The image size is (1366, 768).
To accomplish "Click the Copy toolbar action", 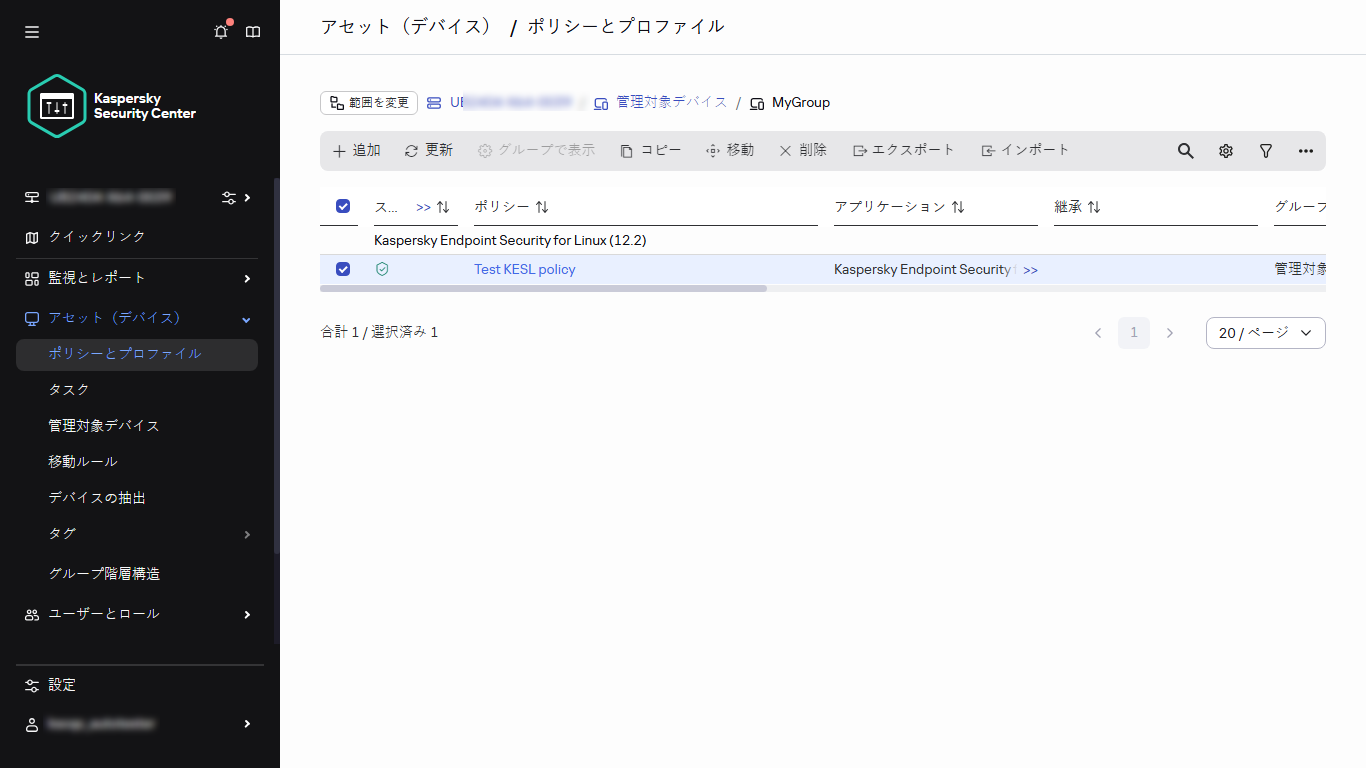I will click(650, 150).
